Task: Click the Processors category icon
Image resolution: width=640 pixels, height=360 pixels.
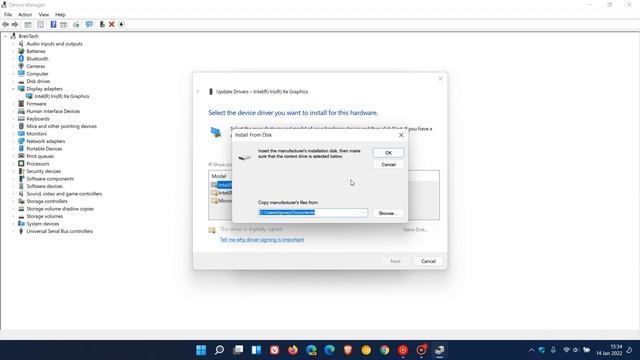Action: pyautogui.click(x=21, y=164)
